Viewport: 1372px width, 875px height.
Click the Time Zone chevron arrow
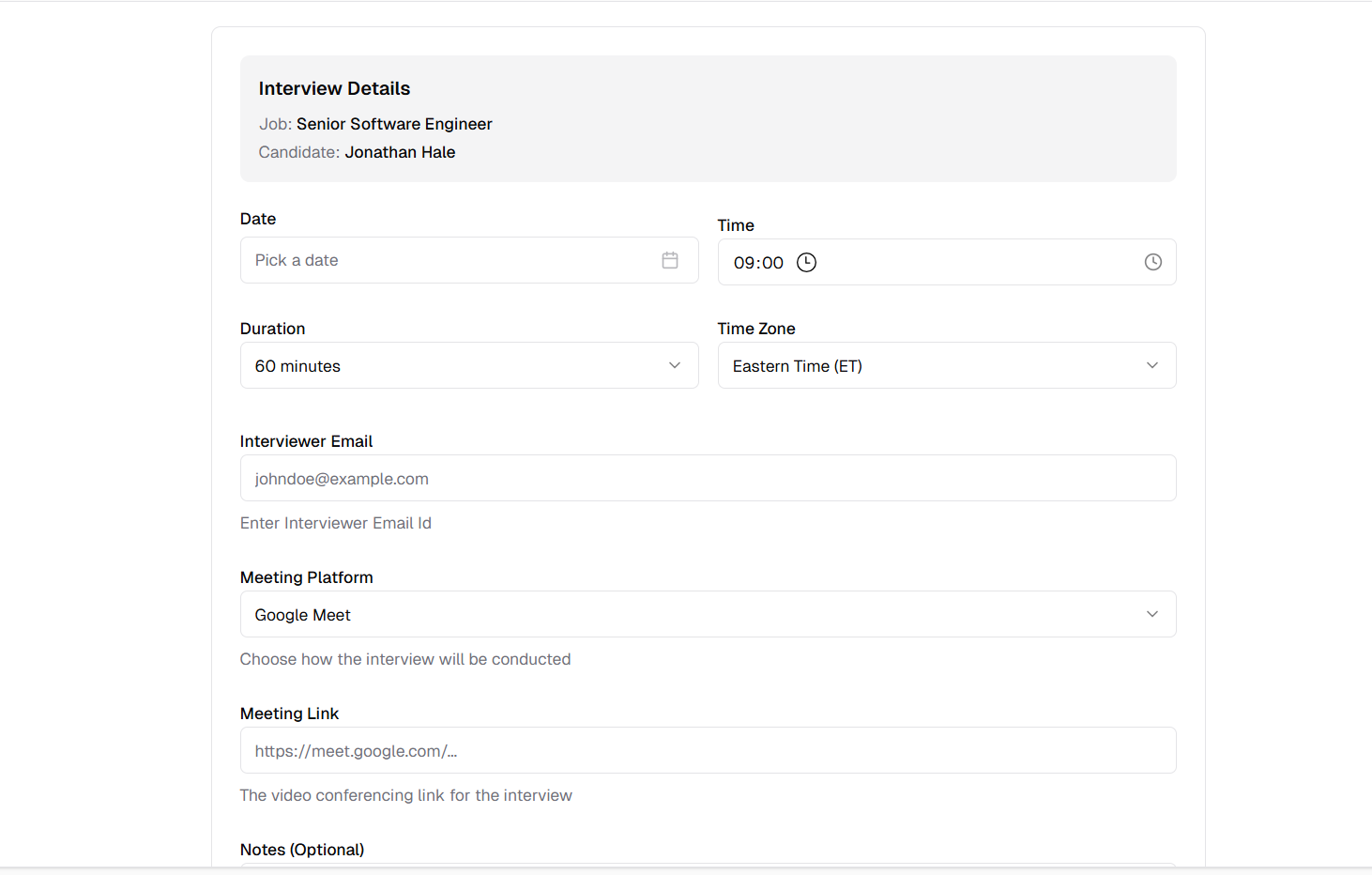pyautogui.click(x=1151, y=365)
